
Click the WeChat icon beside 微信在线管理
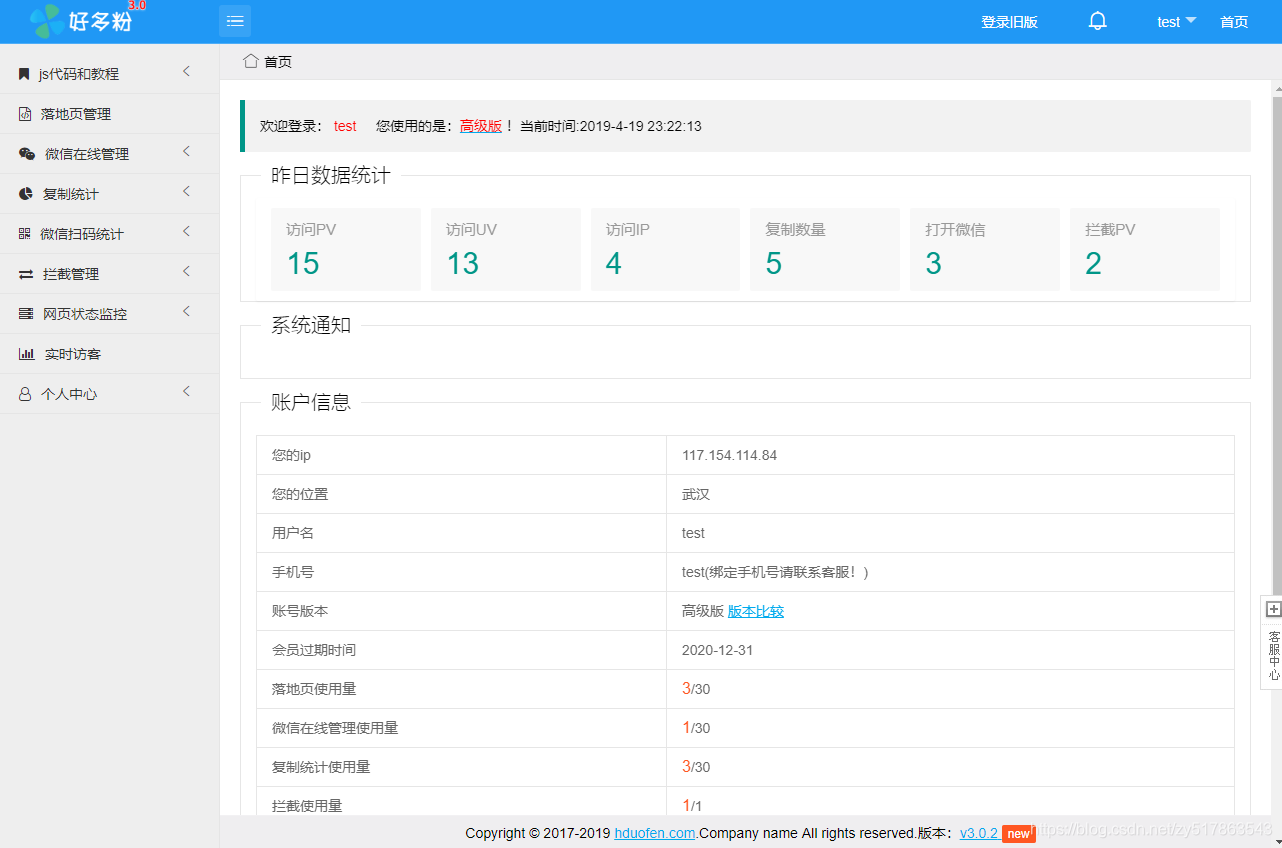[x=27, y=154]
